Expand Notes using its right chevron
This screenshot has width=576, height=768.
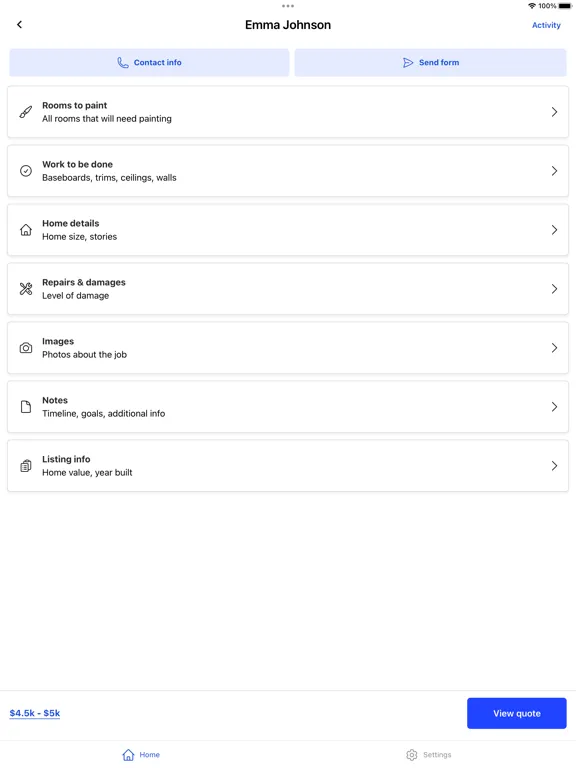tap(554, 407)
